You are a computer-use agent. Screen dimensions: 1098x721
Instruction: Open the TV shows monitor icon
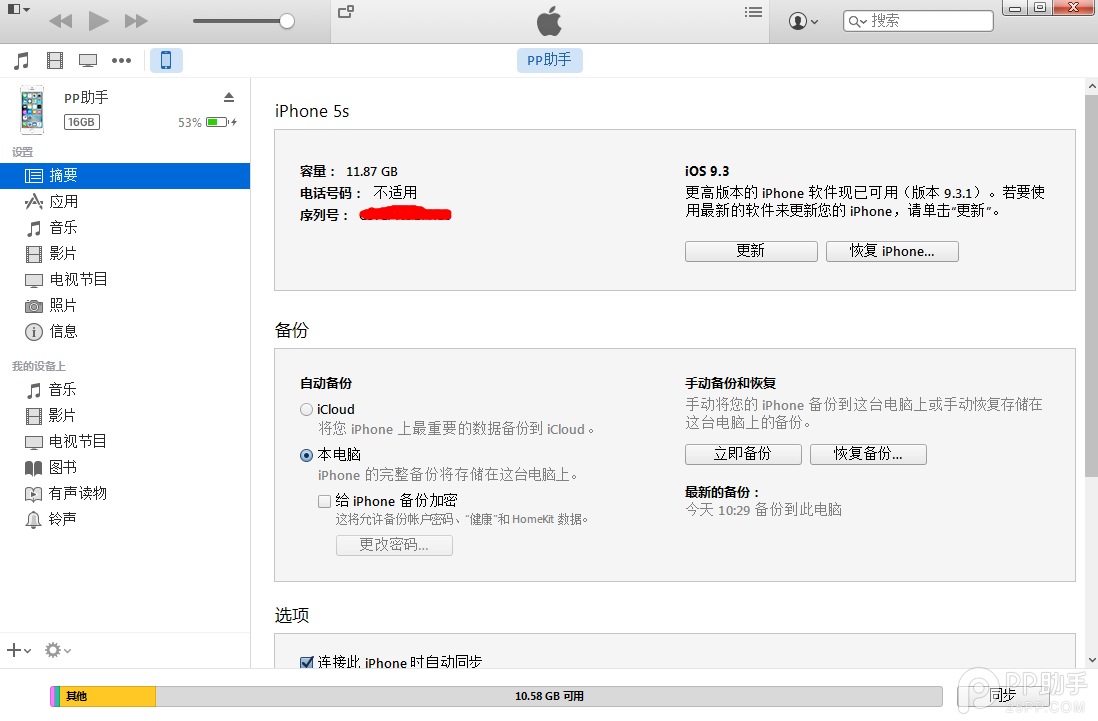click(88, 60)
